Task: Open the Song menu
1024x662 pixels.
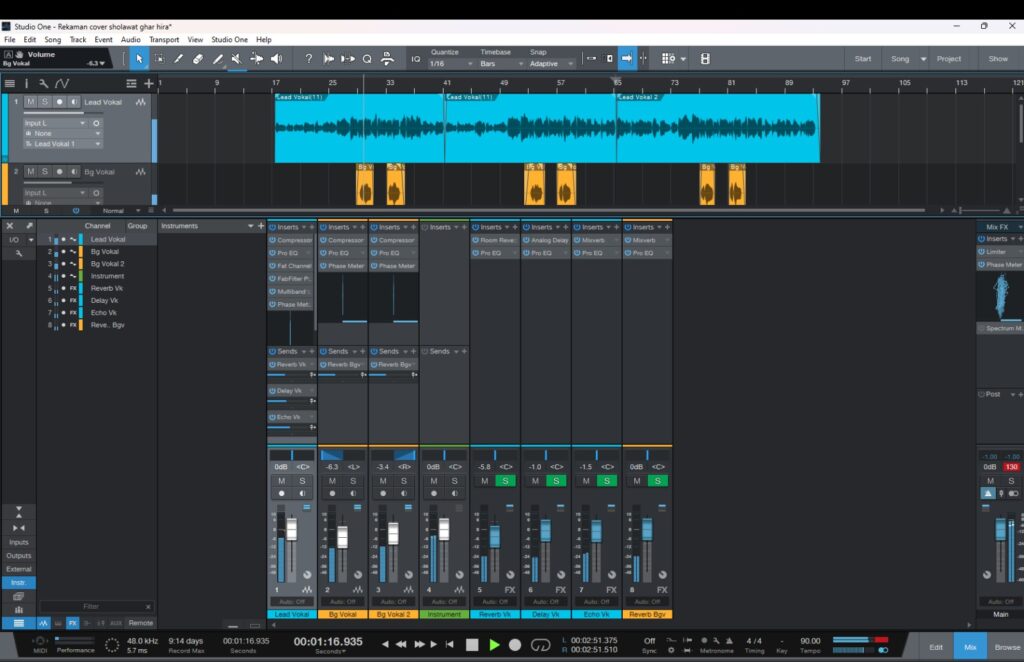Action: pos(52,40)
